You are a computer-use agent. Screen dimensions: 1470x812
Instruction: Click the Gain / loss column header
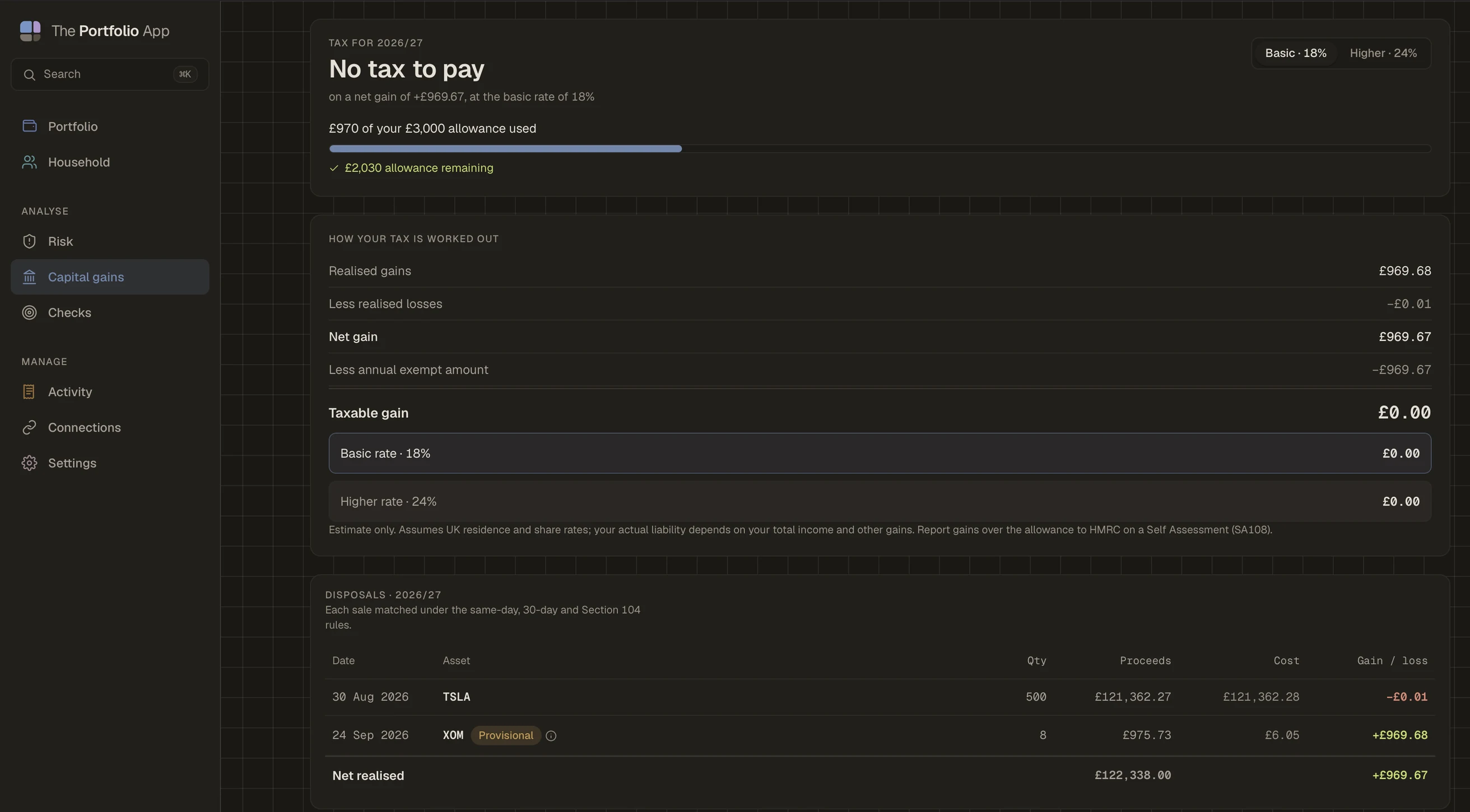[x=1392, y=661]
